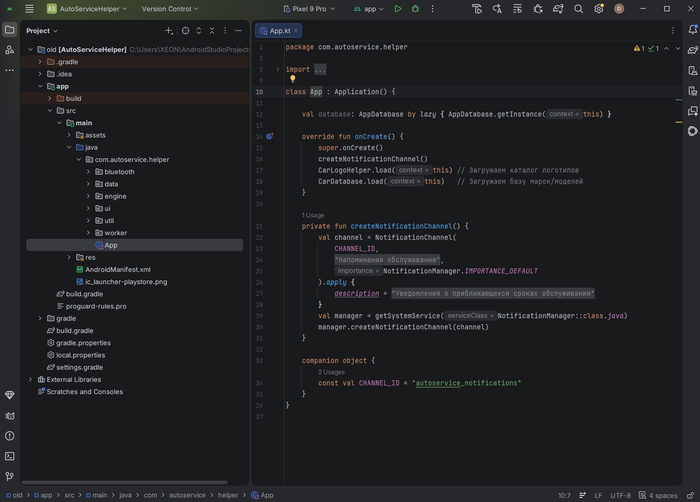Viewport: 700px width, 502px height.
Task: Toggle the Project tool window button
Action: 9,30
